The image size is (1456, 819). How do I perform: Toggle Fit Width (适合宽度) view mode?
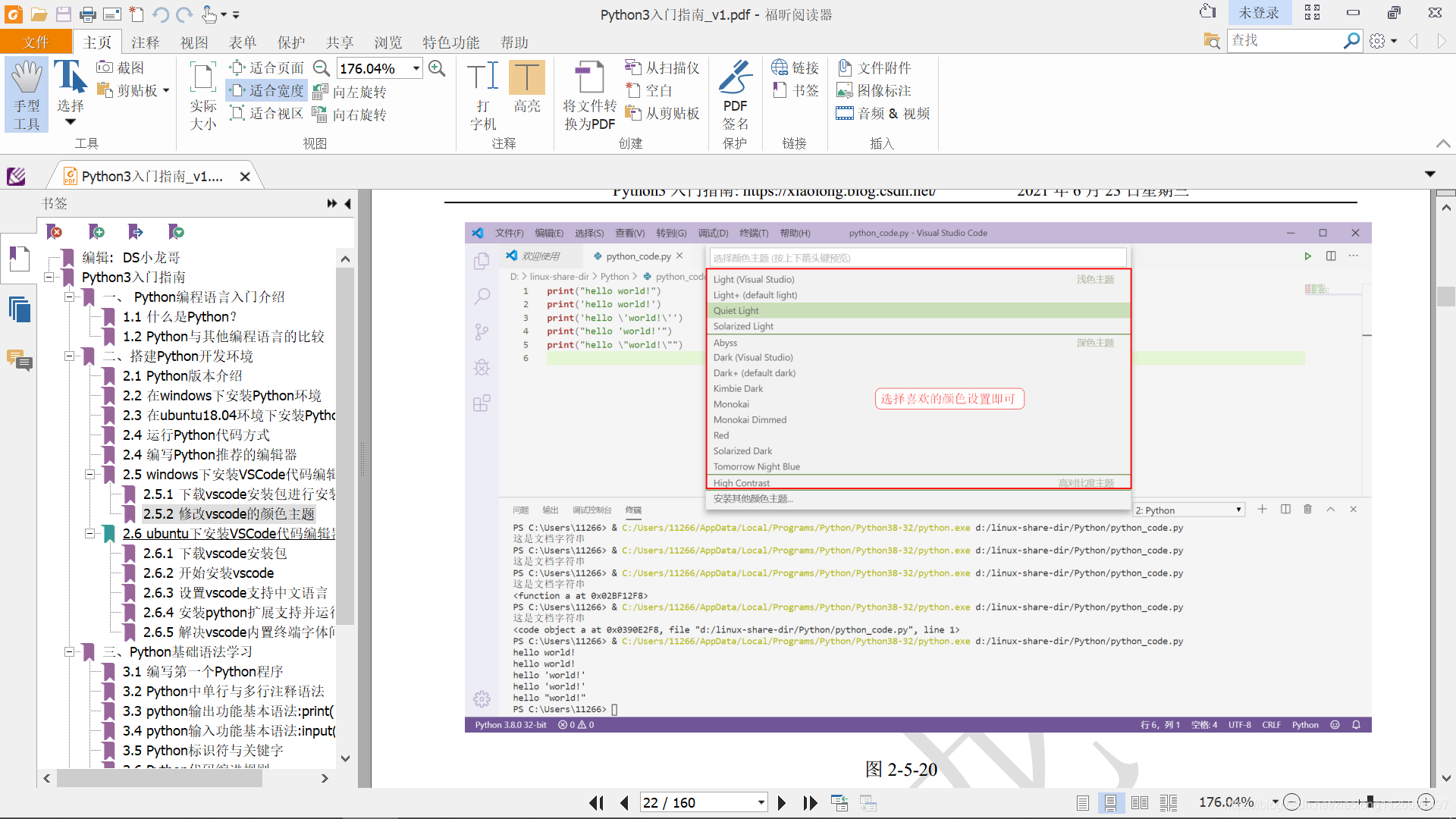[267, 90]
